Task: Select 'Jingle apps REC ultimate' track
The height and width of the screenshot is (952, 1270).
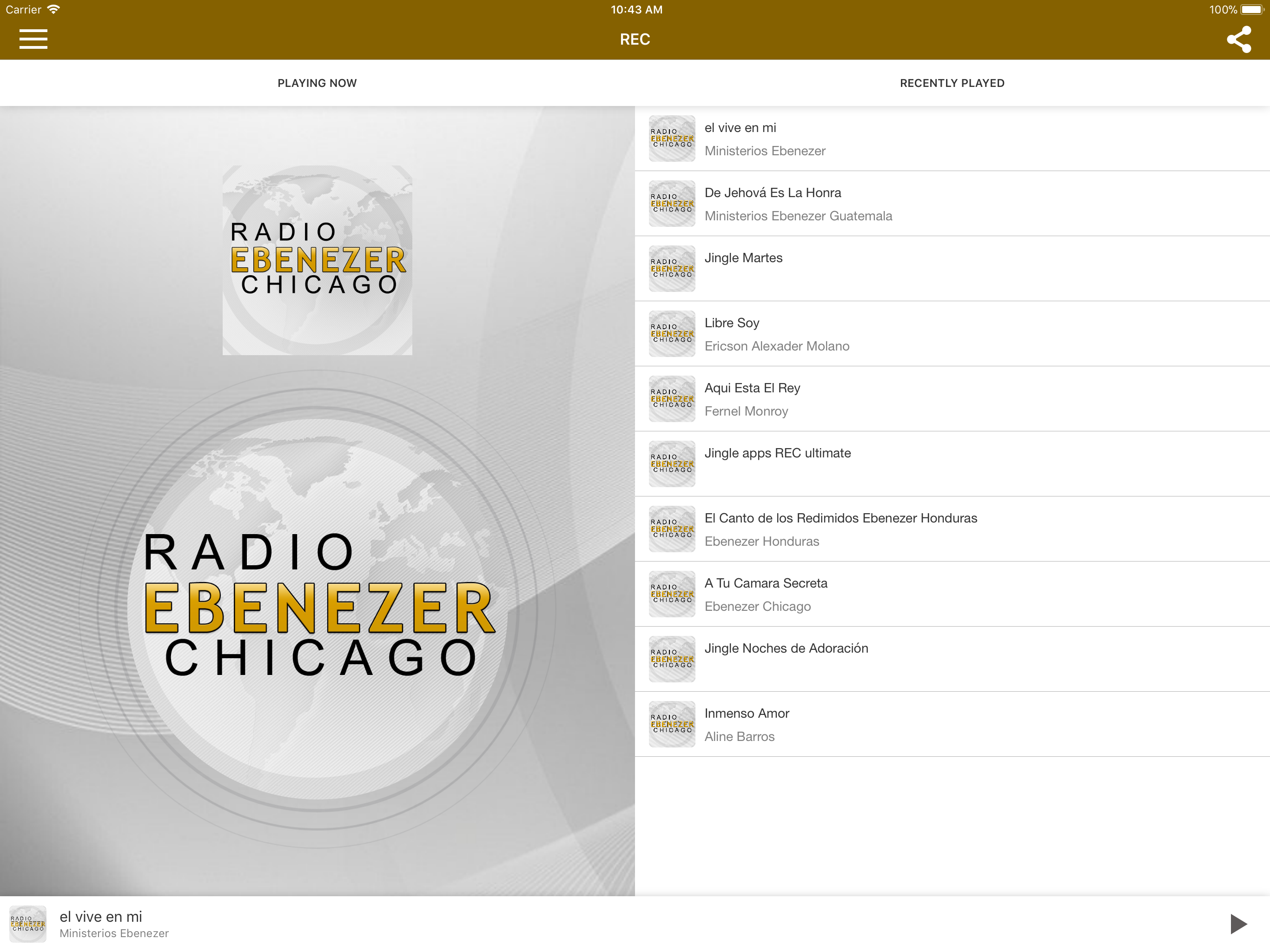Action: pos(952,463)
